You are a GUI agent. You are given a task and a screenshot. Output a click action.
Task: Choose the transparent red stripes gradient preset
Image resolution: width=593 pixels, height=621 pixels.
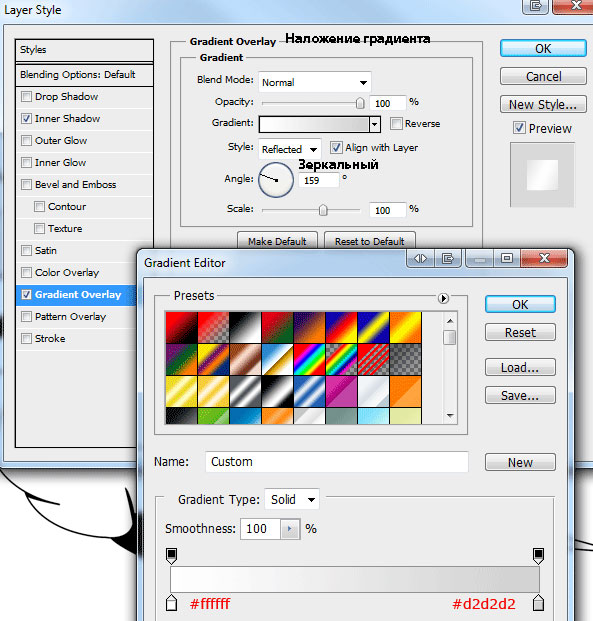(x=373, y=359)
